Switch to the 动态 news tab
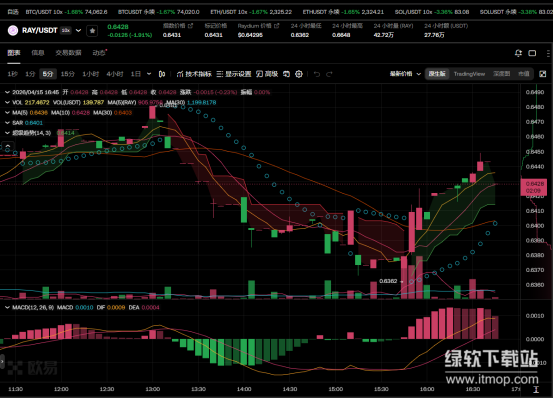Image resolution: width=553 pixels, height=399 pixels. 99,53
